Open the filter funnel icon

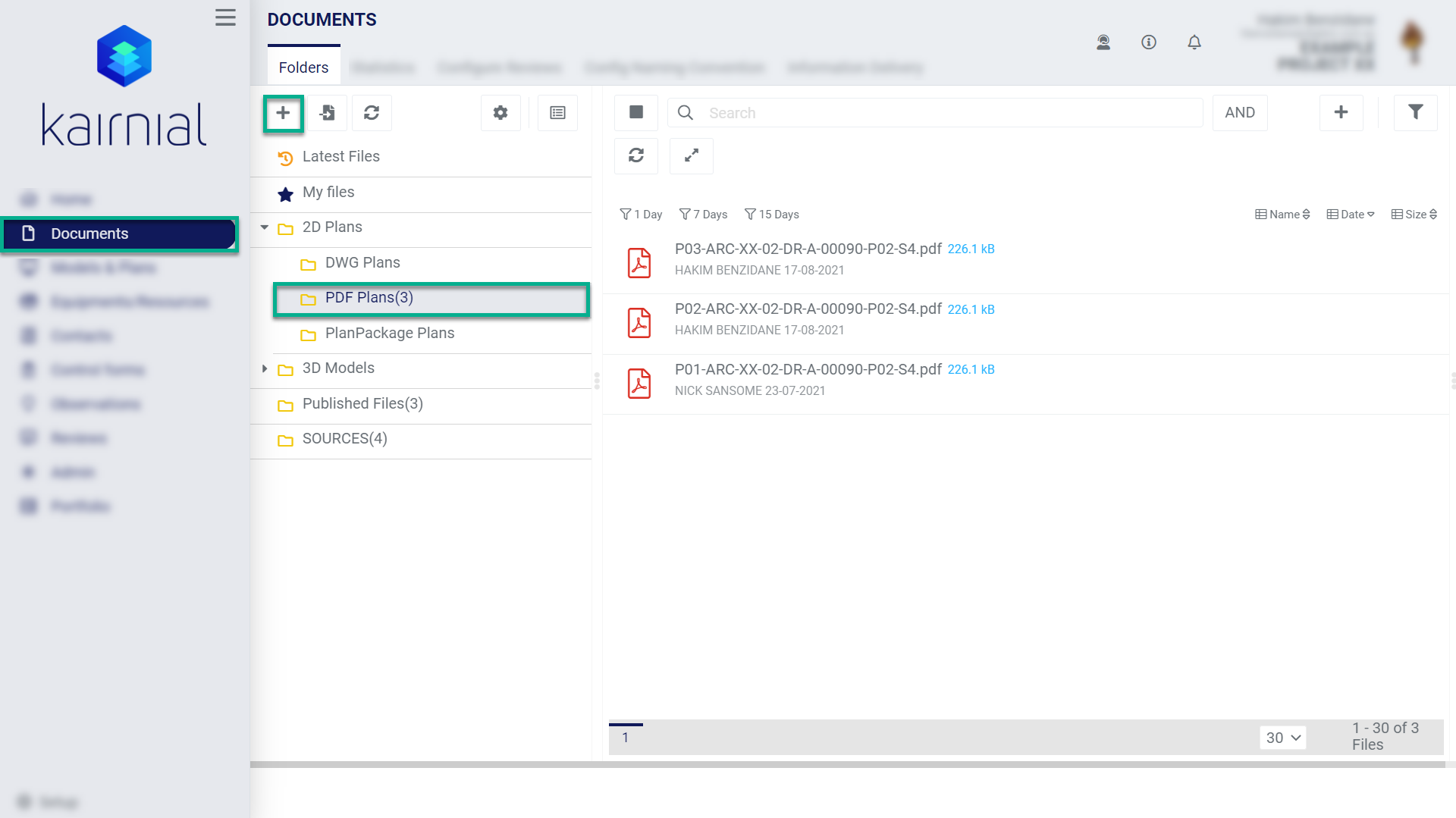pos(1415,112)
